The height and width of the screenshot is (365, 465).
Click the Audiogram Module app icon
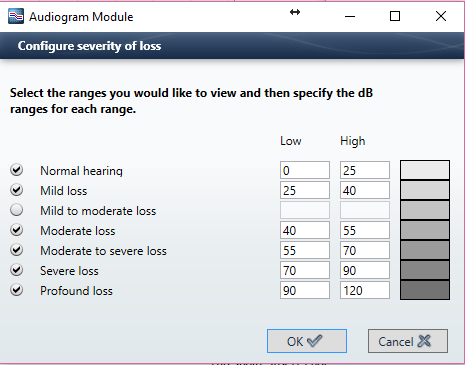(16, 16)
